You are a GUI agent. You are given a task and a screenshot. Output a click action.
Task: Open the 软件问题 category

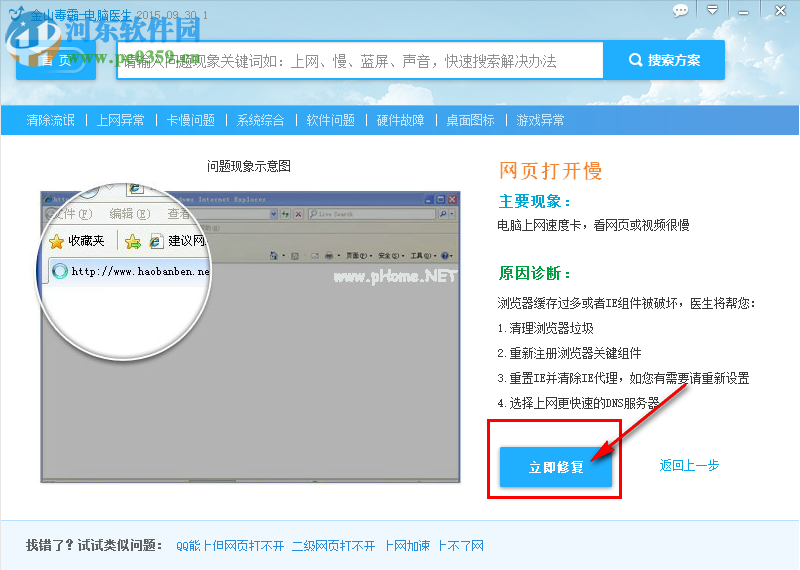point(330,120)
